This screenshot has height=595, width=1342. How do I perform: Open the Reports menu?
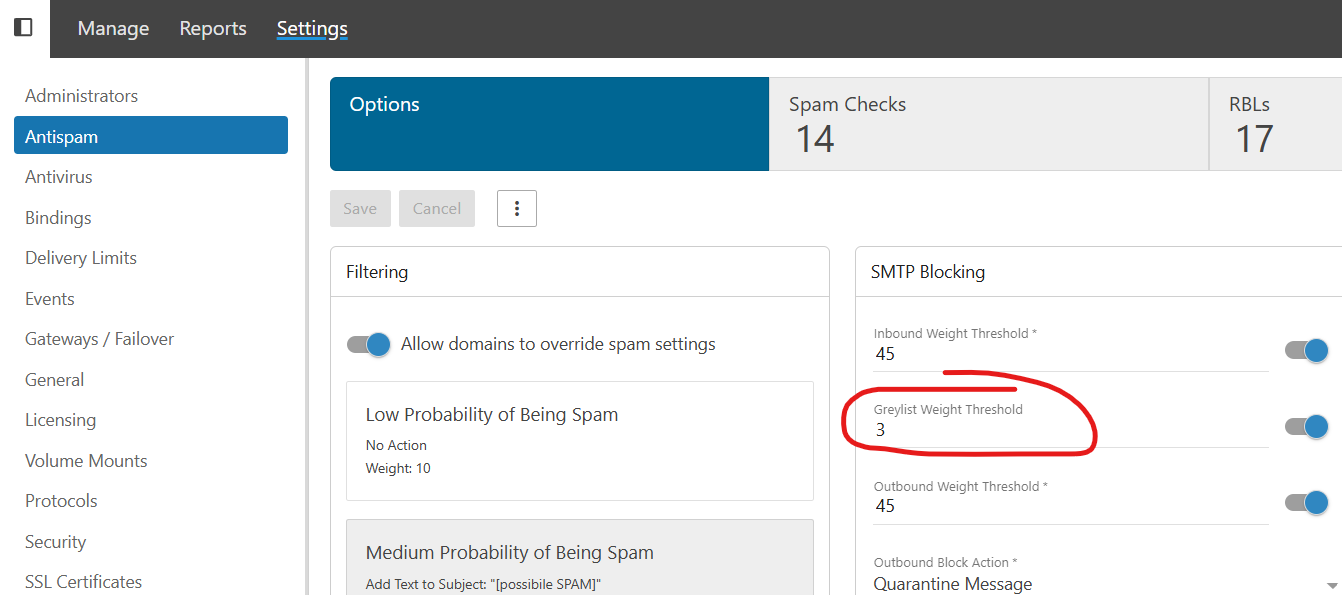tap(213, 29)
